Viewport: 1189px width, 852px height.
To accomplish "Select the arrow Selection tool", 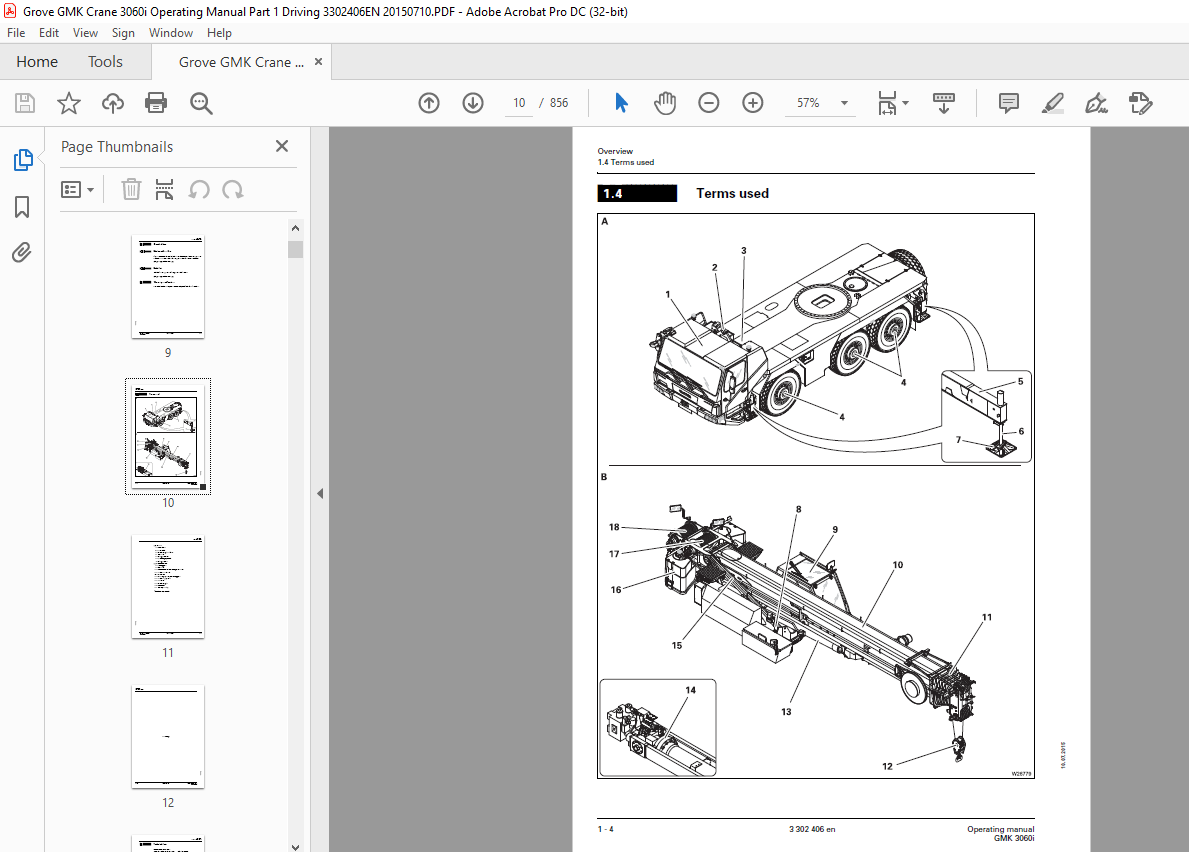I will point(621,102).
